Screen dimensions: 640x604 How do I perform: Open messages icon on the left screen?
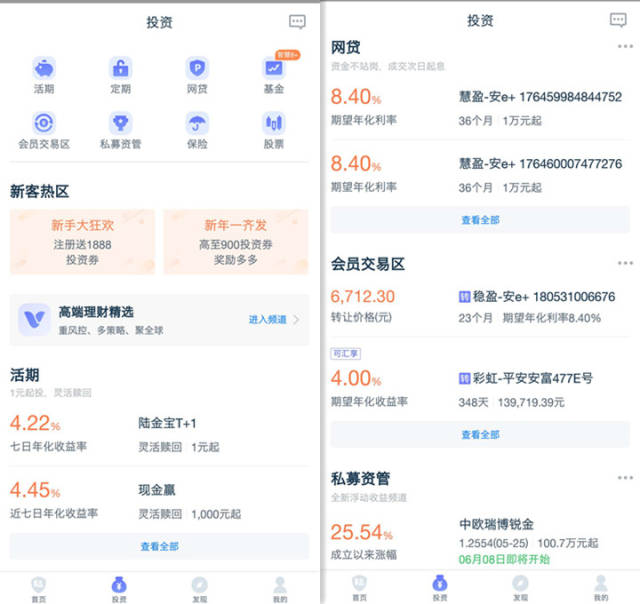297,22
